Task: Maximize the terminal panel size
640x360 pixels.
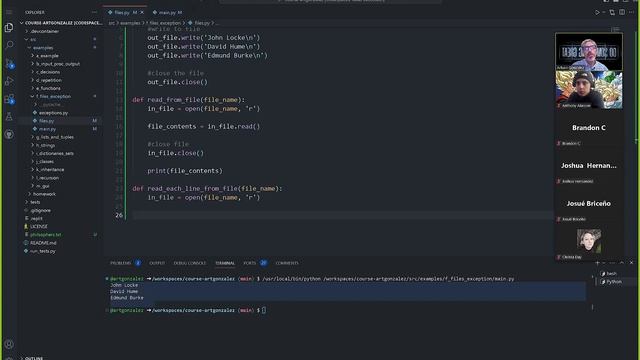Action: pyautogui.click(x=622, y=263)
